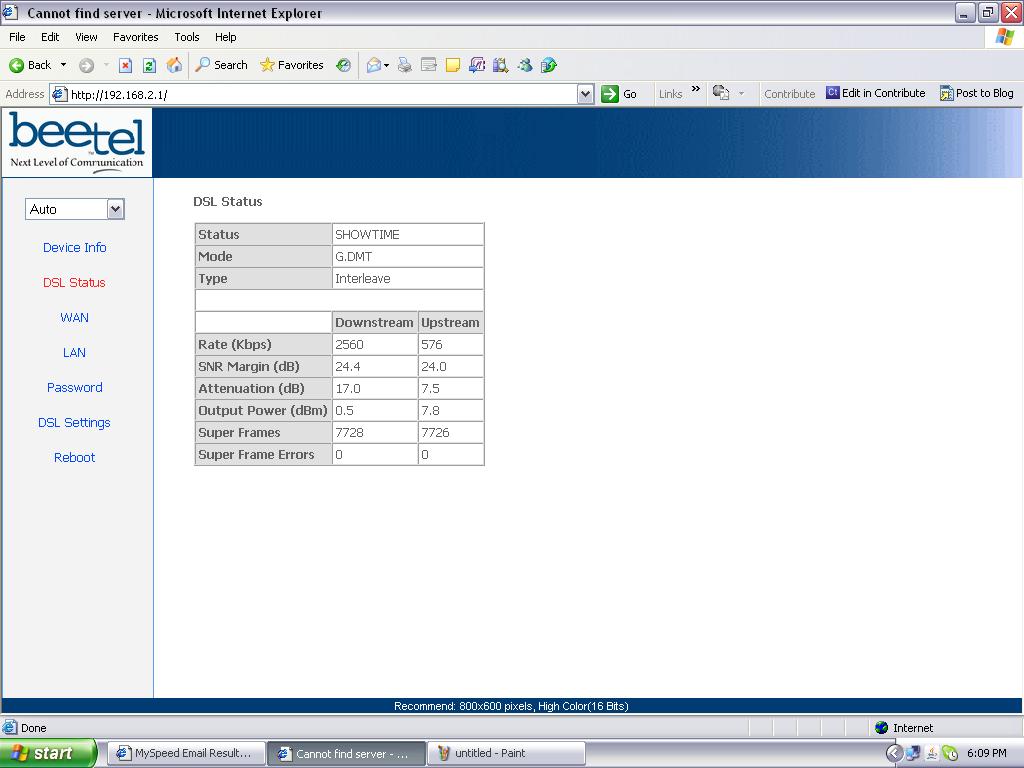Image resolution: width=1024 pixels, height=768 pixels.
Task: Click the Stop page loading icon
Action: 125,65
